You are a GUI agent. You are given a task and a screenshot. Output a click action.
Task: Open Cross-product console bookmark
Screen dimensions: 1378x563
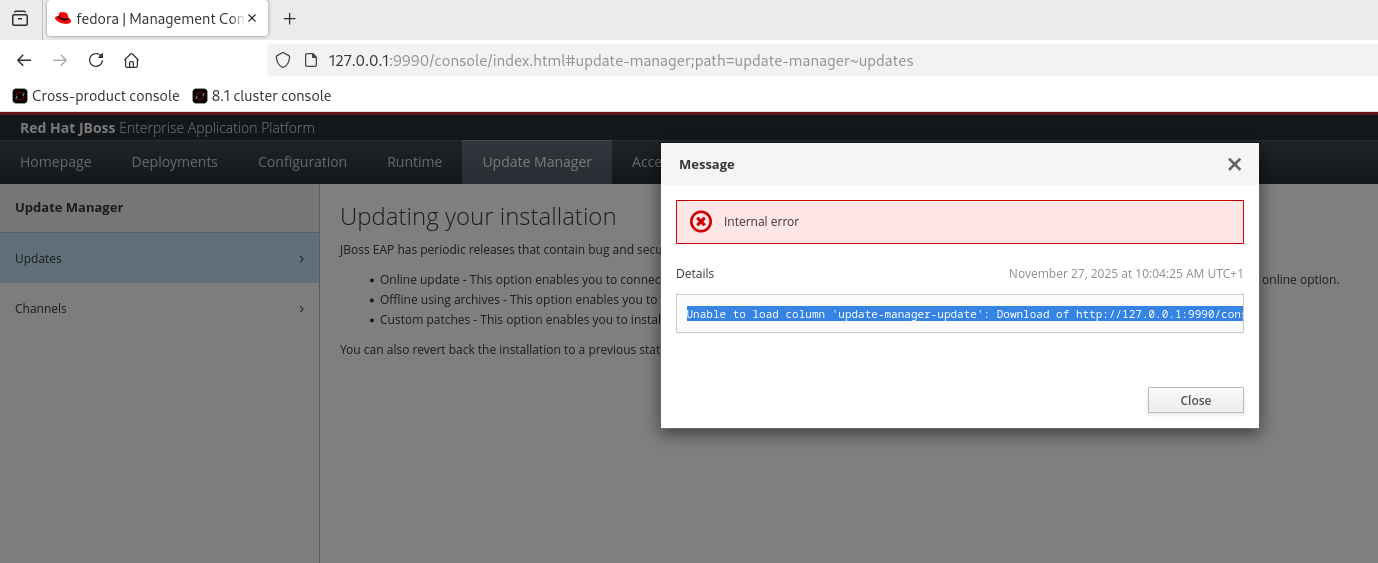(96, 96)
